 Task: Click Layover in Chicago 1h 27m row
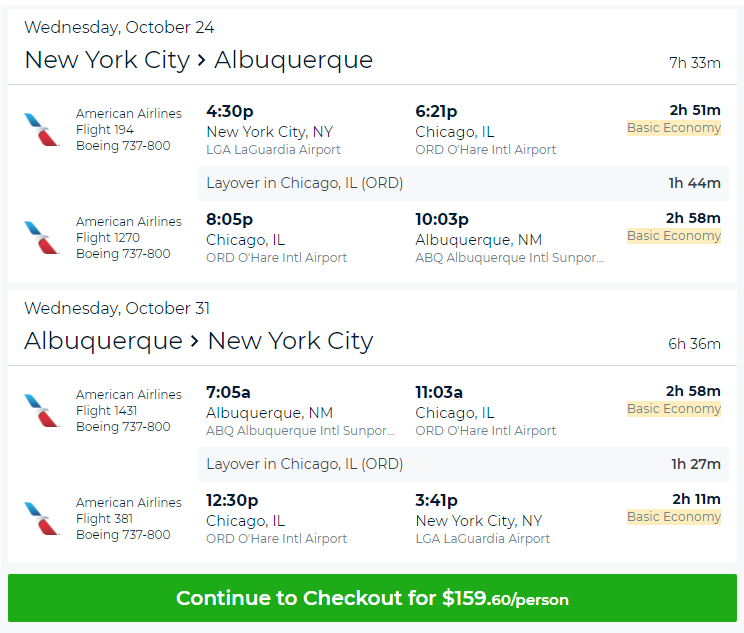(x=459, y=464)
